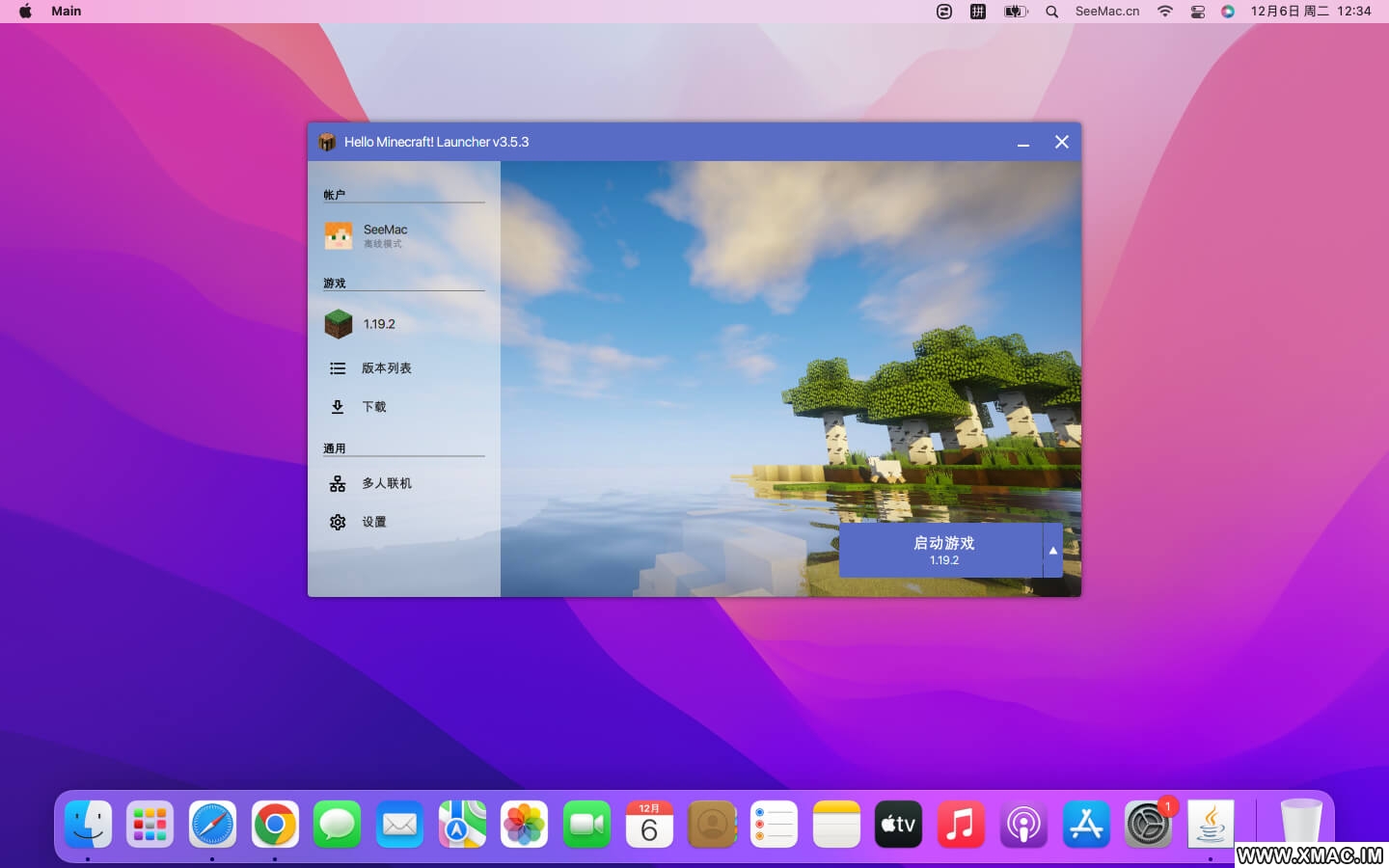Close the Hello Minecraft Launcher window
1389x868 pixels.
pyautogui.click(x=1062, y=142)
